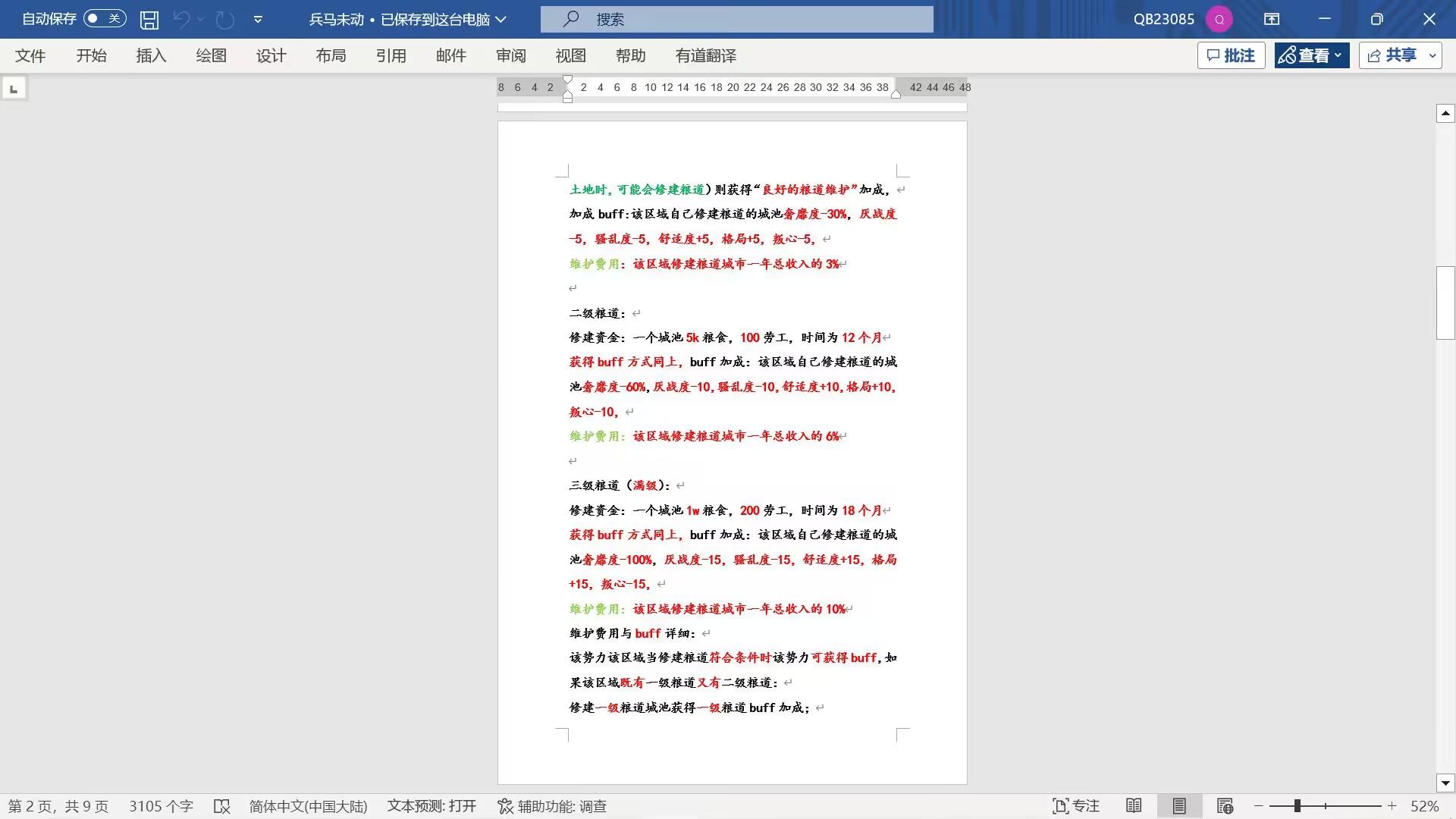Click the proofing check icon in status bar
The image size is (1456, 819).
point(221,806)
